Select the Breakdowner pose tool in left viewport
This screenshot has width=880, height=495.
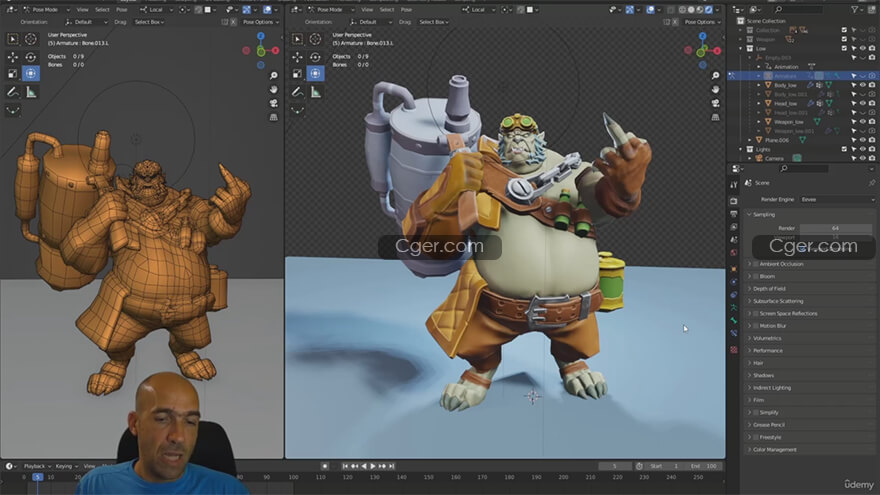(x=12, y=111)
